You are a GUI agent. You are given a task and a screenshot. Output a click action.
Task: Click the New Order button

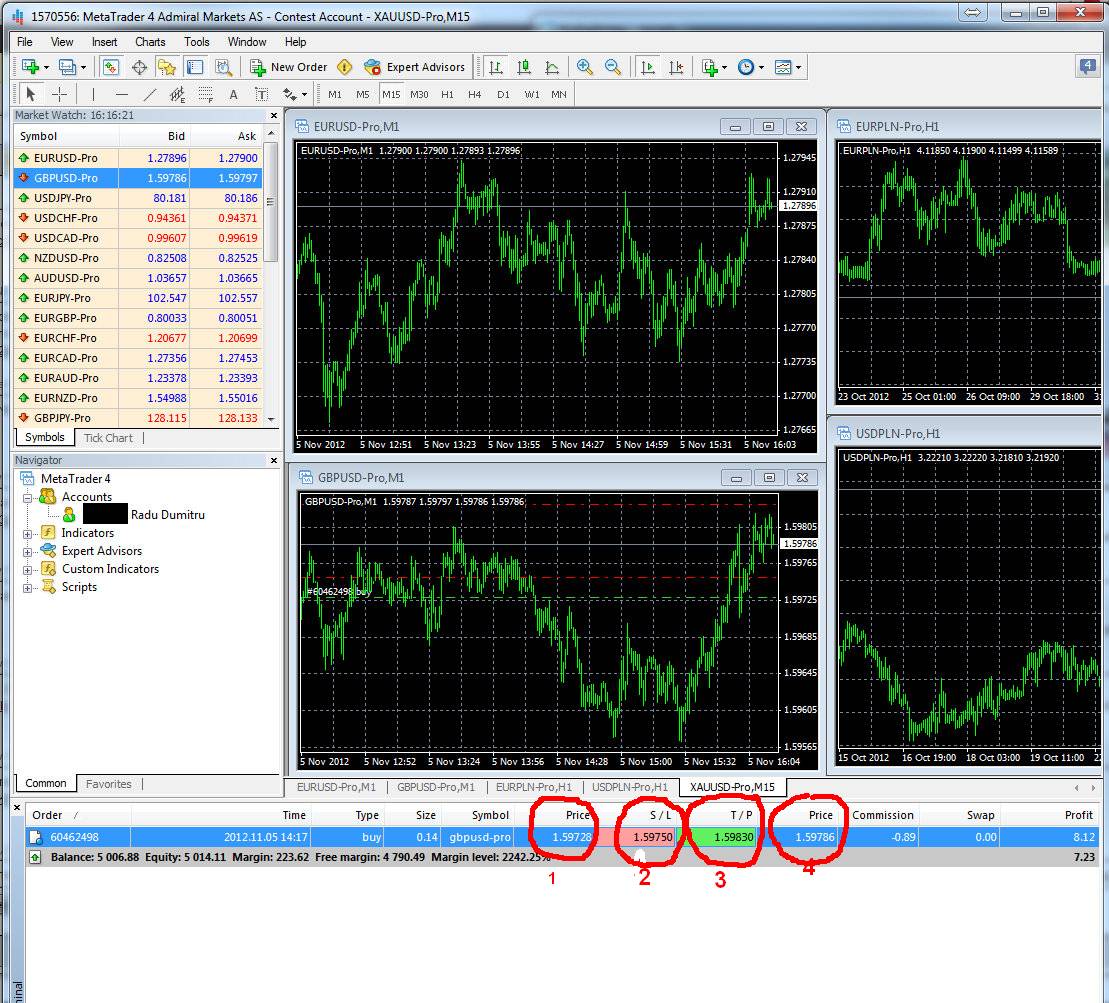click(289, 67)
